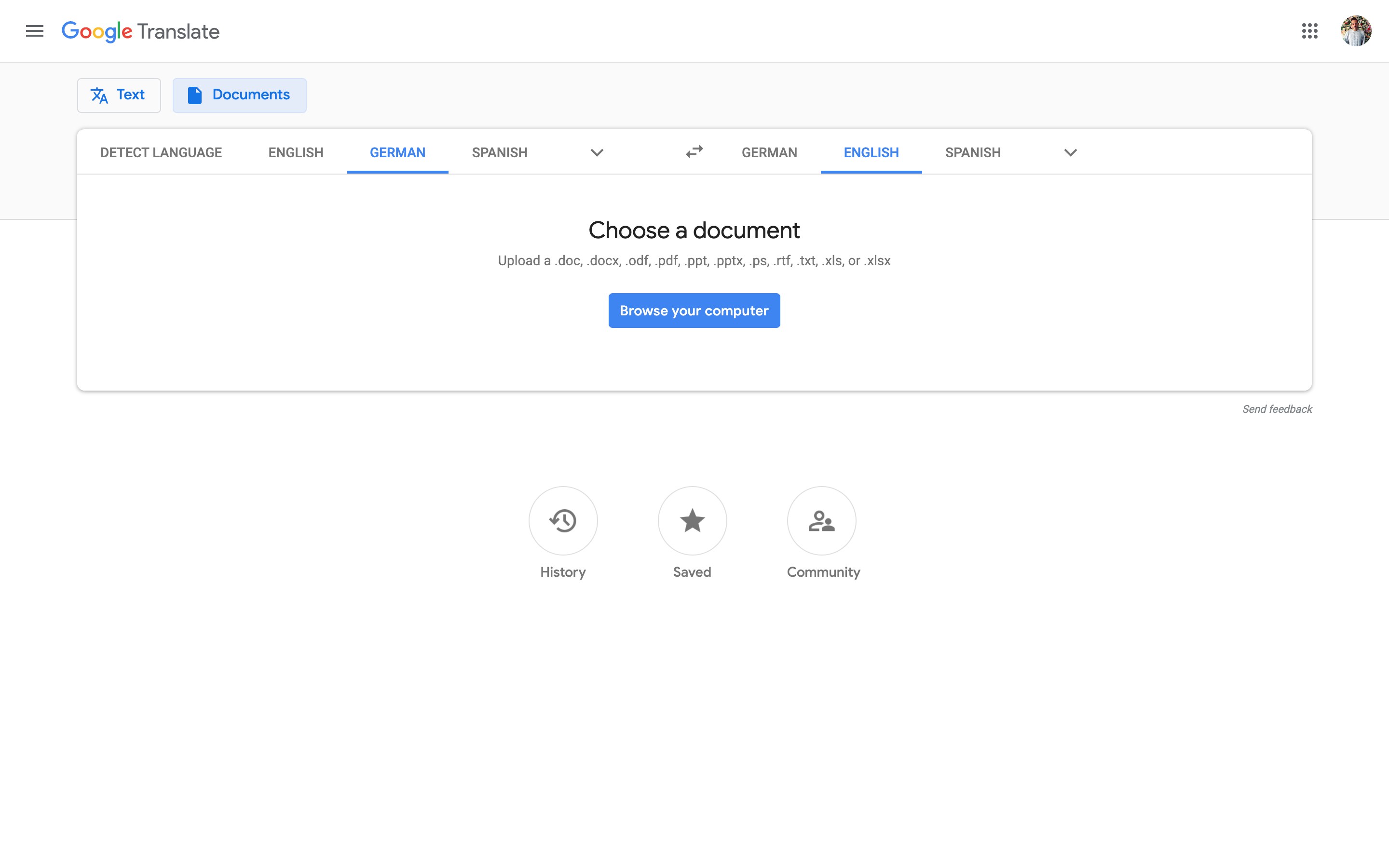Screen dimensions: 1389x868
Task: Choose English as source language
Action: click(x=296, y=153)
